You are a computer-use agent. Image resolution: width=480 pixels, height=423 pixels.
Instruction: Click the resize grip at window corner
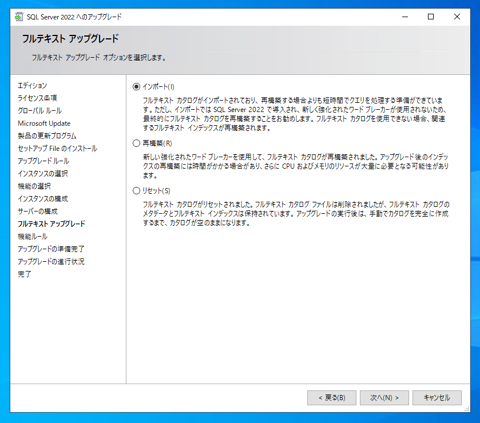pyautogui.click(x=467, y=409)
